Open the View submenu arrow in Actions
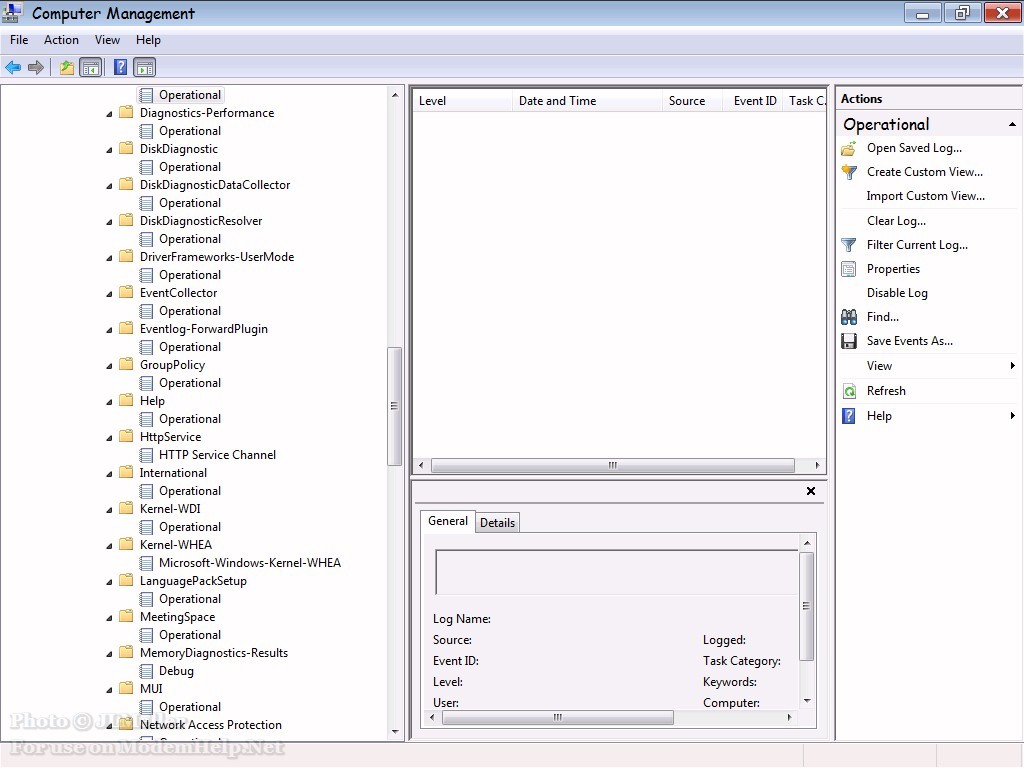 1012,366
